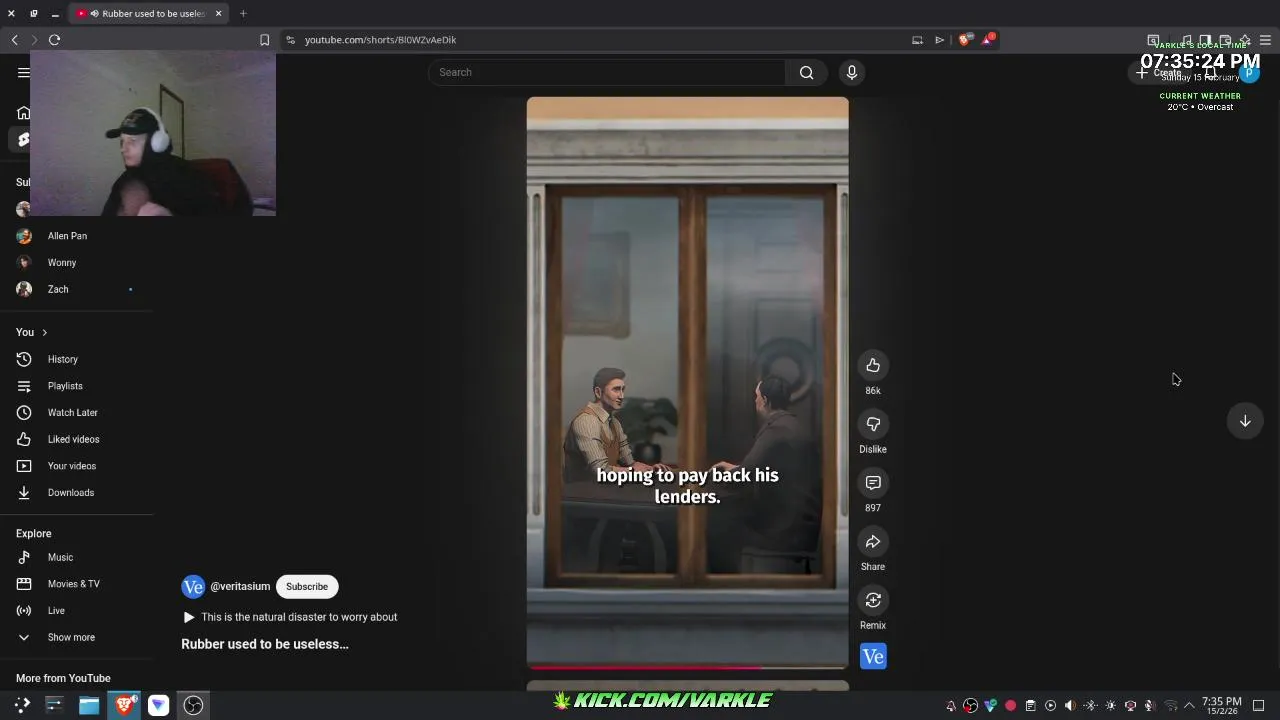Open the file manager from taskbar
The height and width of the screenshot is (720, 1280).
89,705
